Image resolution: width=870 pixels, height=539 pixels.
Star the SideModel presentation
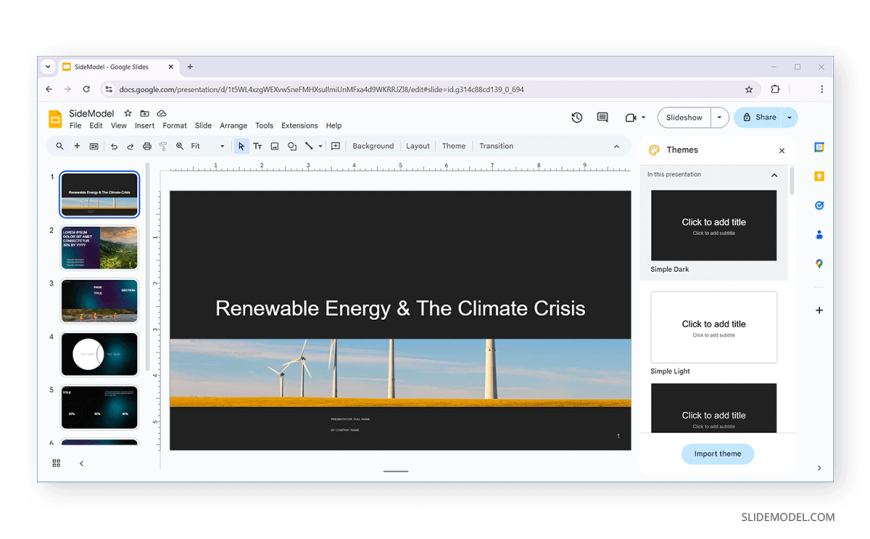click(128, 113)
